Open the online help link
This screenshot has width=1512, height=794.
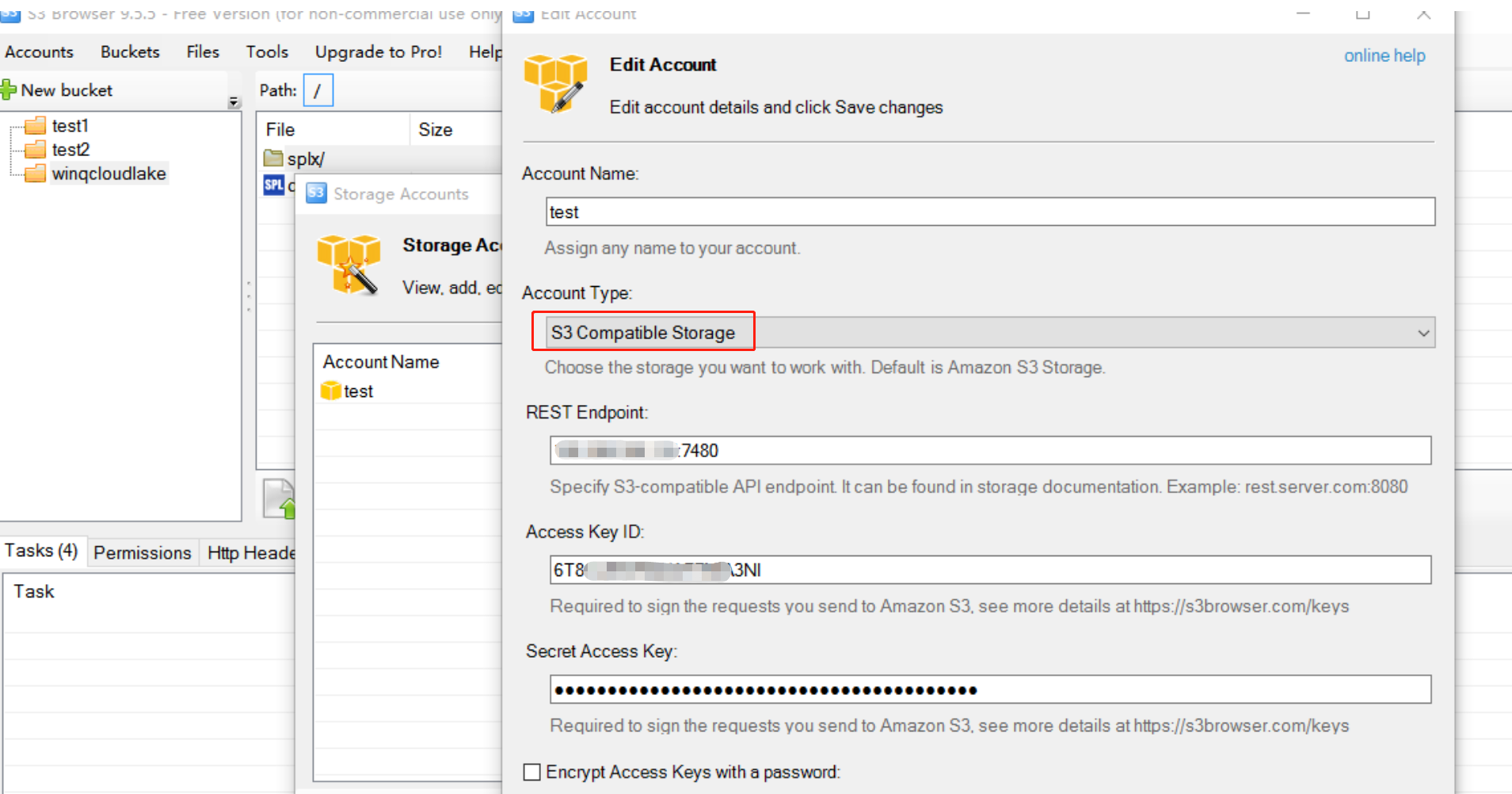[1384, 56]
